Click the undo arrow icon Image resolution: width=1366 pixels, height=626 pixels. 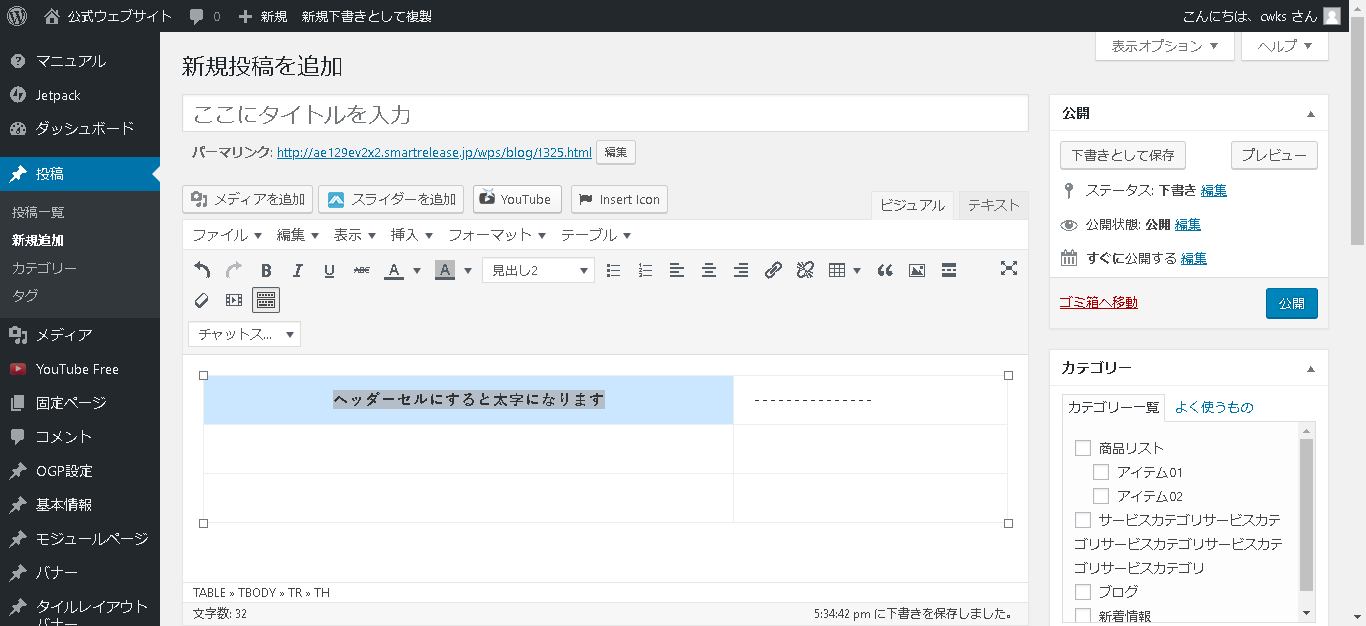pyautogui.click(x=202, y=270)
